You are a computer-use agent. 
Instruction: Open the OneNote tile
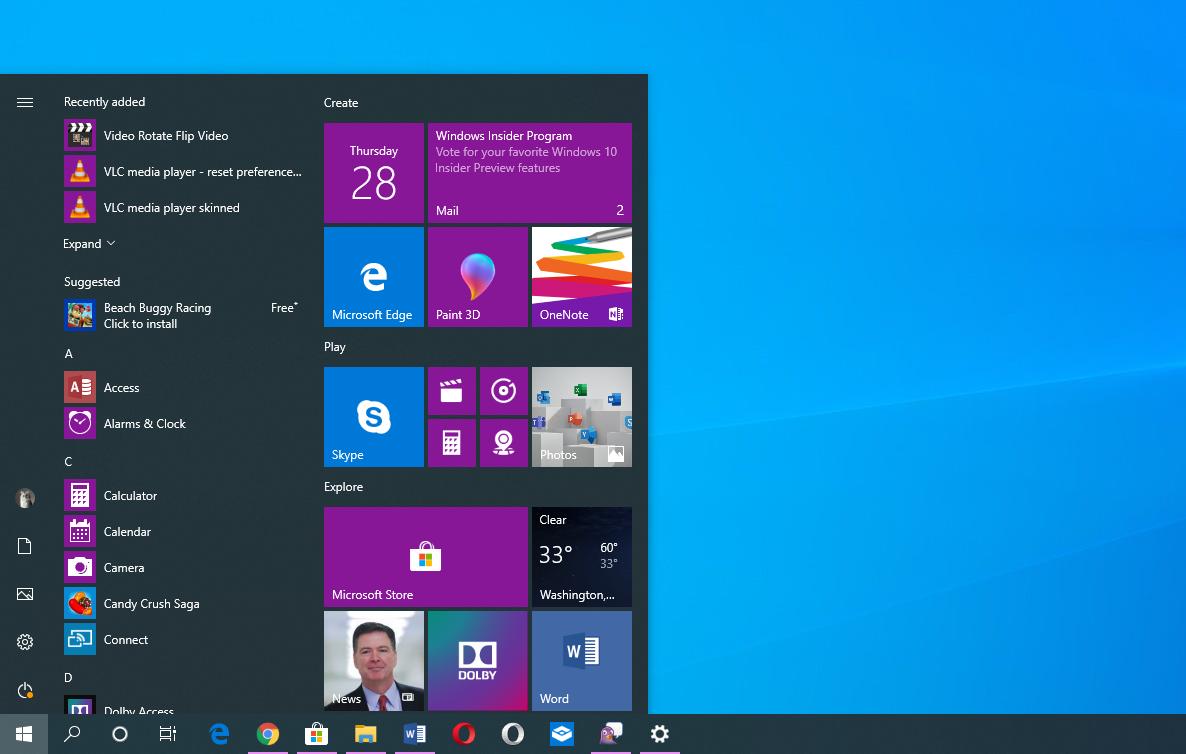coord(581,276)
